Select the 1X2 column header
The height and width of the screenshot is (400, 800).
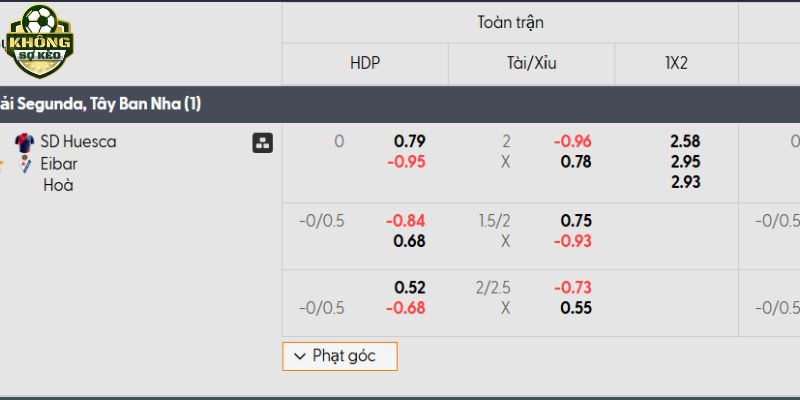pos(677,63)
